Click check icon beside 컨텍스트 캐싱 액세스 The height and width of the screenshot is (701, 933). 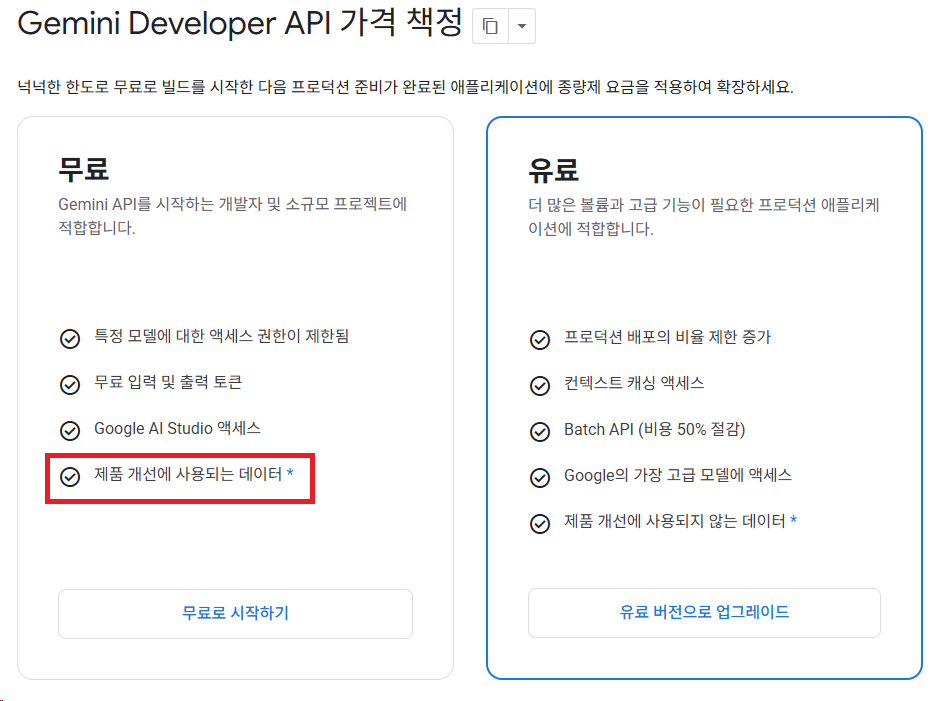click(x=540, y=386)
